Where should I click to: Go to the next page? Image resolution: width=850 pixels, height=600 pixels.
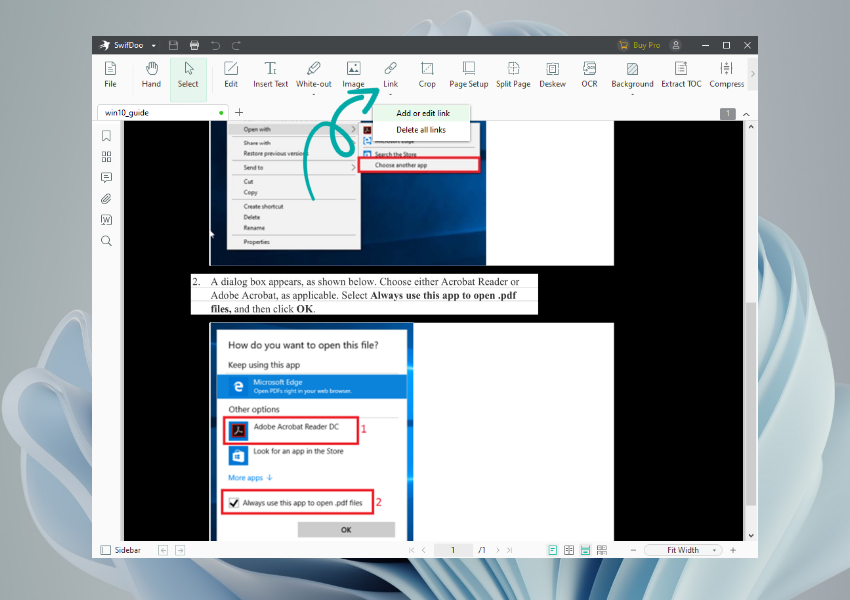(x=498, y=550)
